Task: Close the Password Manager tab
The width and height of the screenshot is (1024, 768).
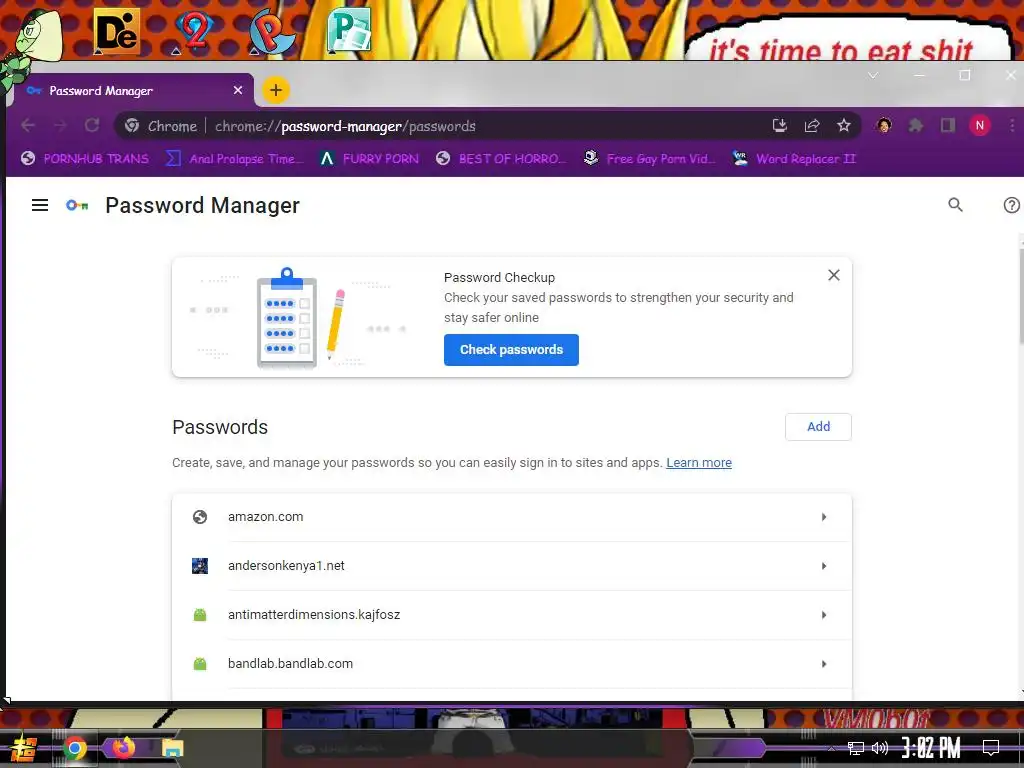Action: pyautogui.click(x=238, y=90)
